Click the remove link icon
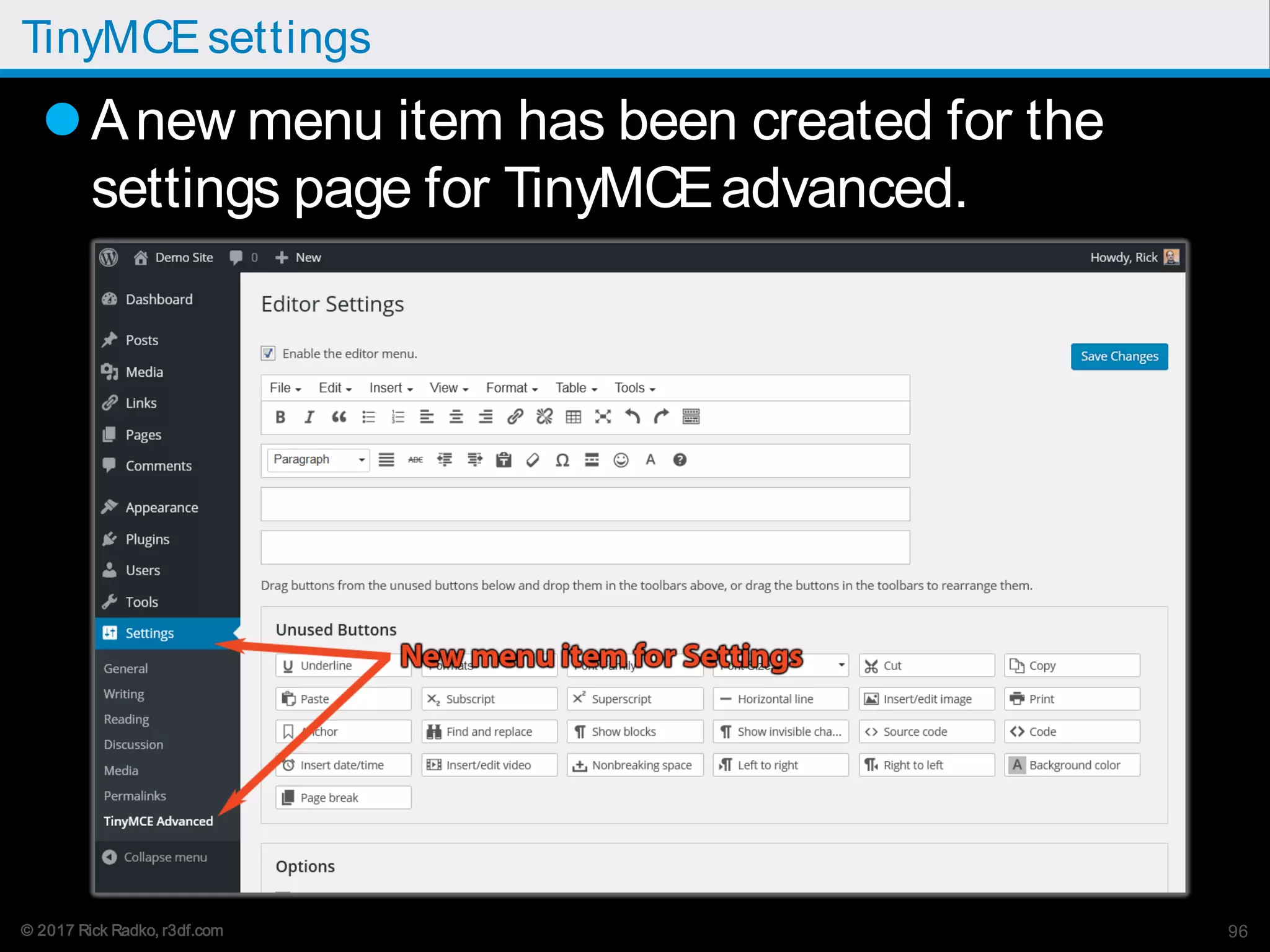Viewport: 1270px width, 952px height. pyautogui.click(x=544, y=416)
